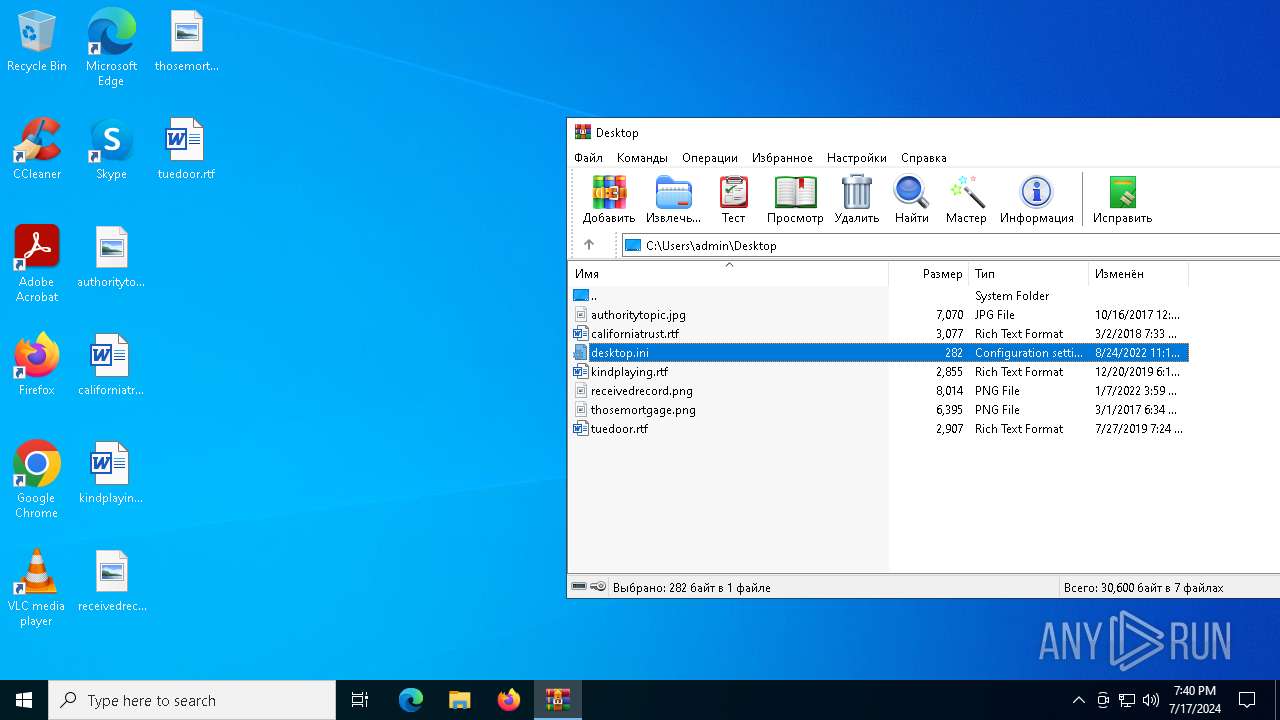Open Adobe Acrobat desktop shortcut

37,264
